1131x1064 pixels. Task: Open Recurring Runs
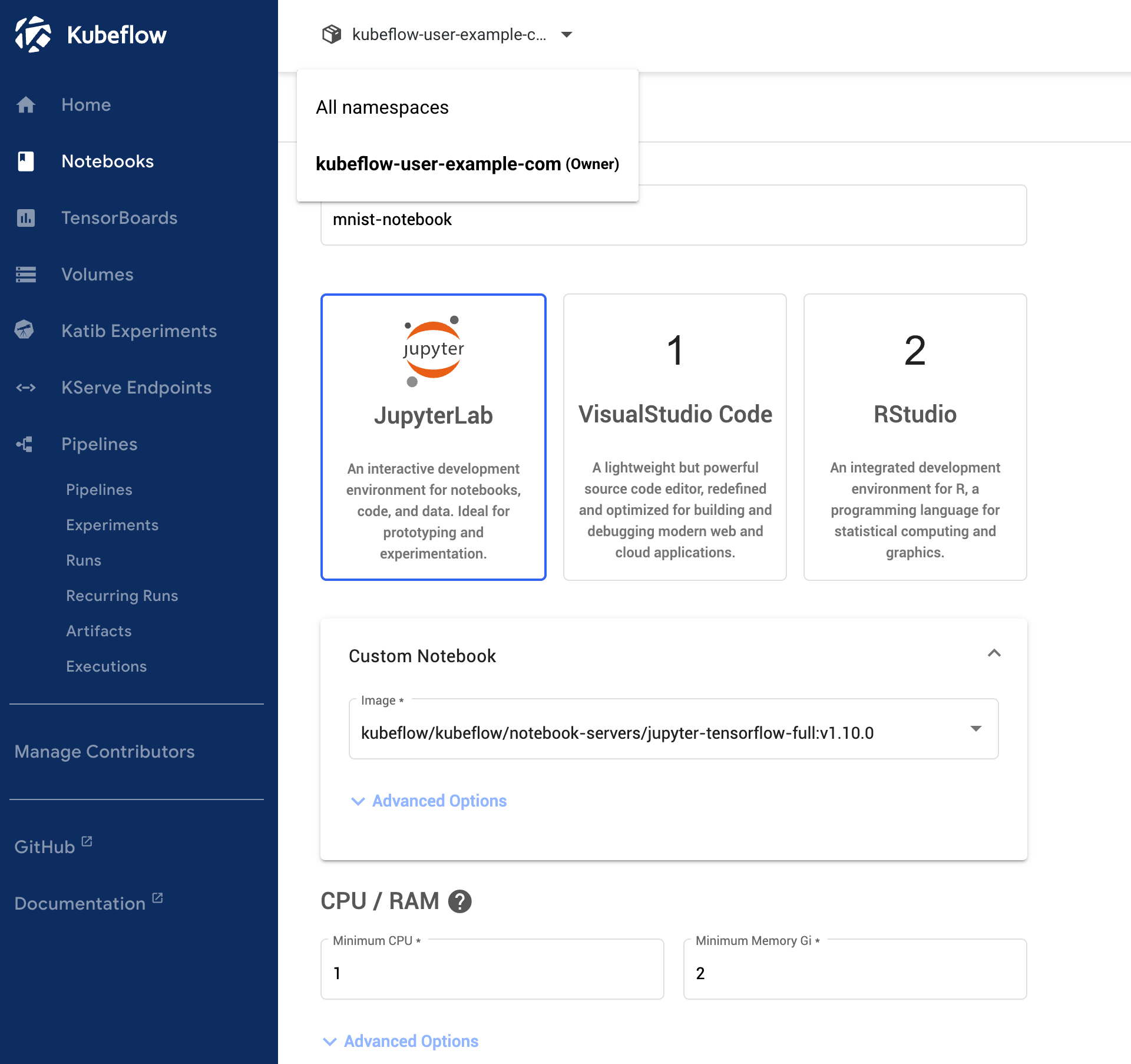click(x=122, y=596)
